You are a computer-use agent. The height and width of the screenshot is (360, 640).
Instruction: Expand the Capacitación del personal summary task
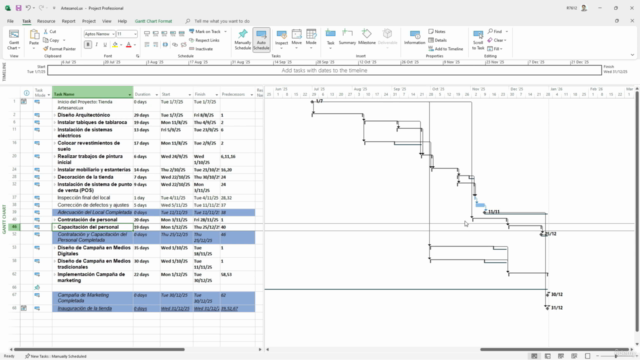click(55, 227)
